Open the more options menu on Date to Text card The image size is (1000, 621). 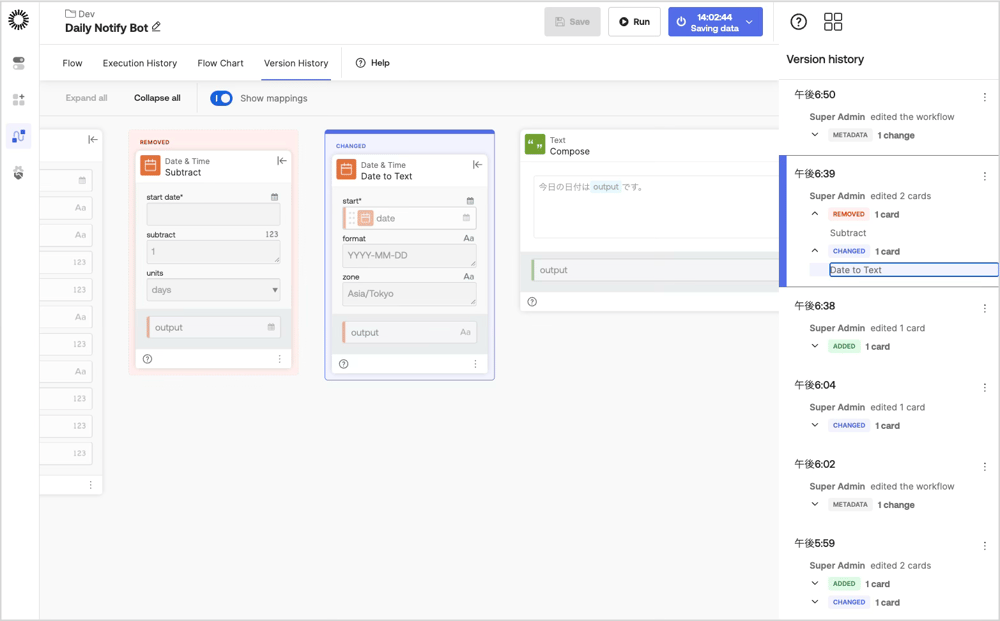coord(475,364)
